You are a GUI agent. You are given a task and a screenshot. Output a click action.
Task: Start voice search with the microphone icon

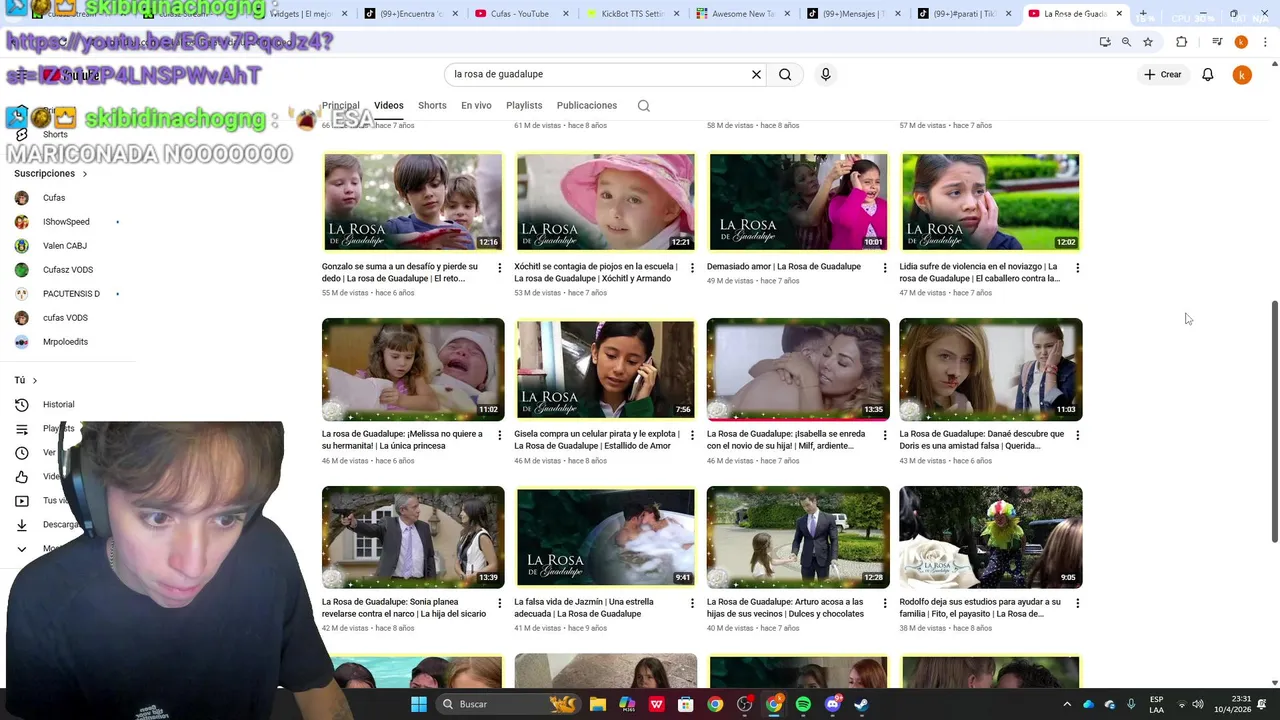[x=825, y=74]
